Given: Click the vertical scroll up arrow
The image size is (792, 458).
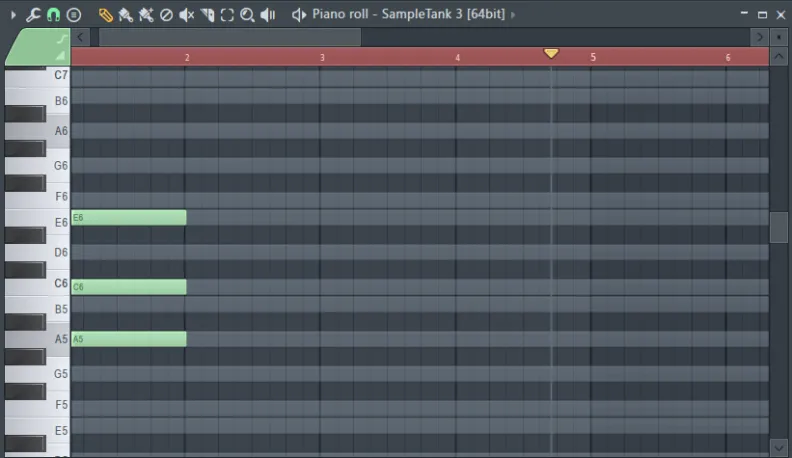Looking at the screenshot, I should point(779,57).
